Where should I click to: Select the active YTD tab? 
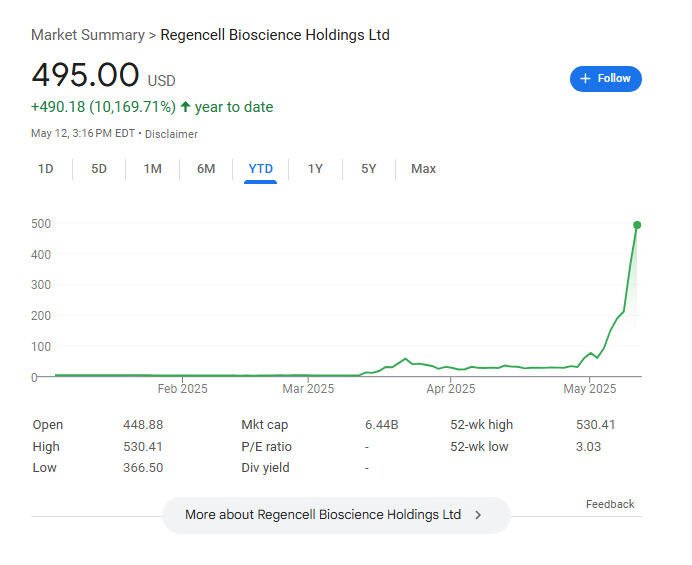click(x=260, y=169)
